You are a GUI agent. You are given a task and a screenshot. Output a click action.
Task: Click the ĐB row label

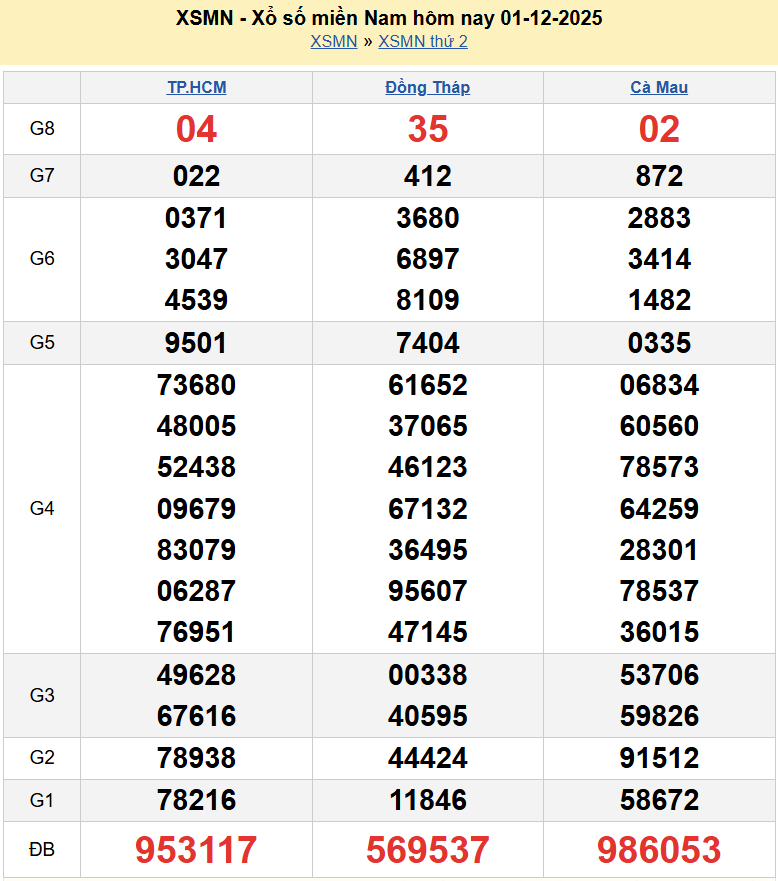42,850
